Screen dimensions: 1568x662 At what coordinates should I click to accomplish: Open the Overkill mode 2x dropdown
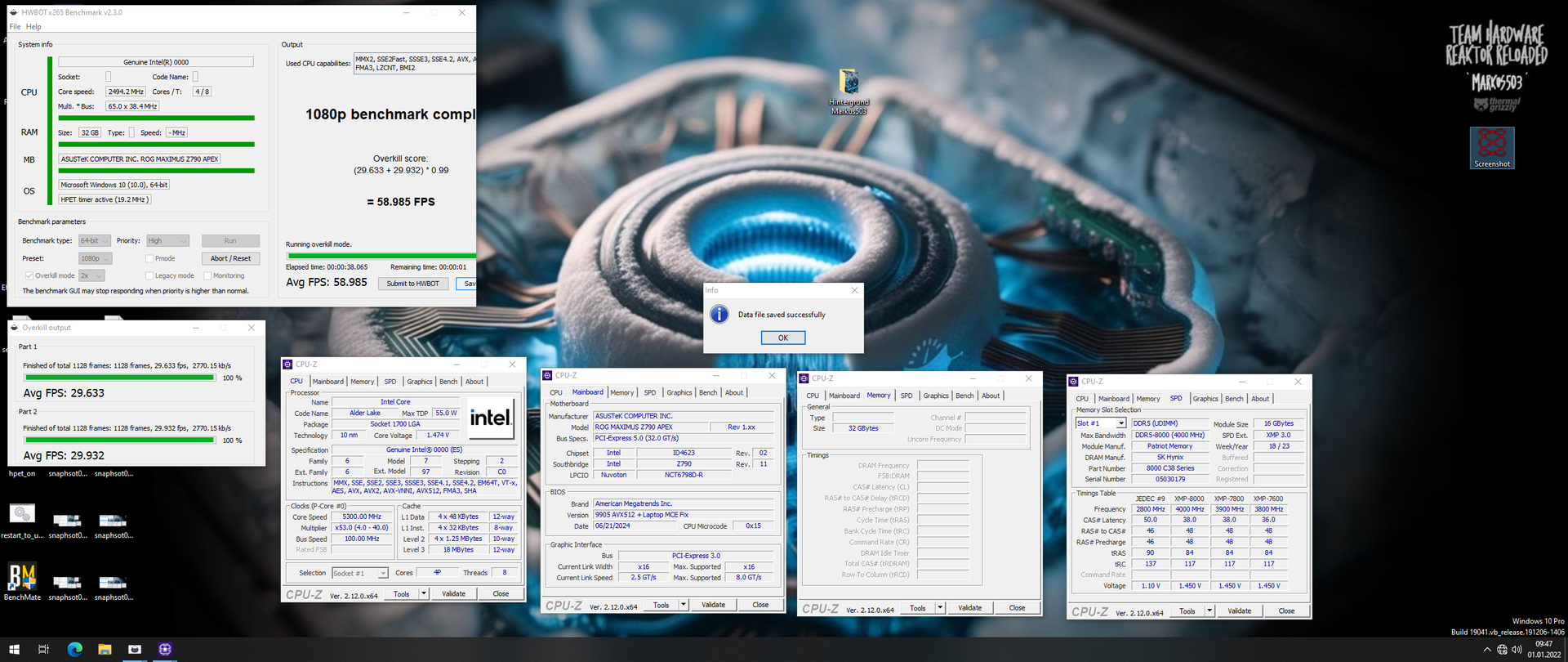[91, 276]
